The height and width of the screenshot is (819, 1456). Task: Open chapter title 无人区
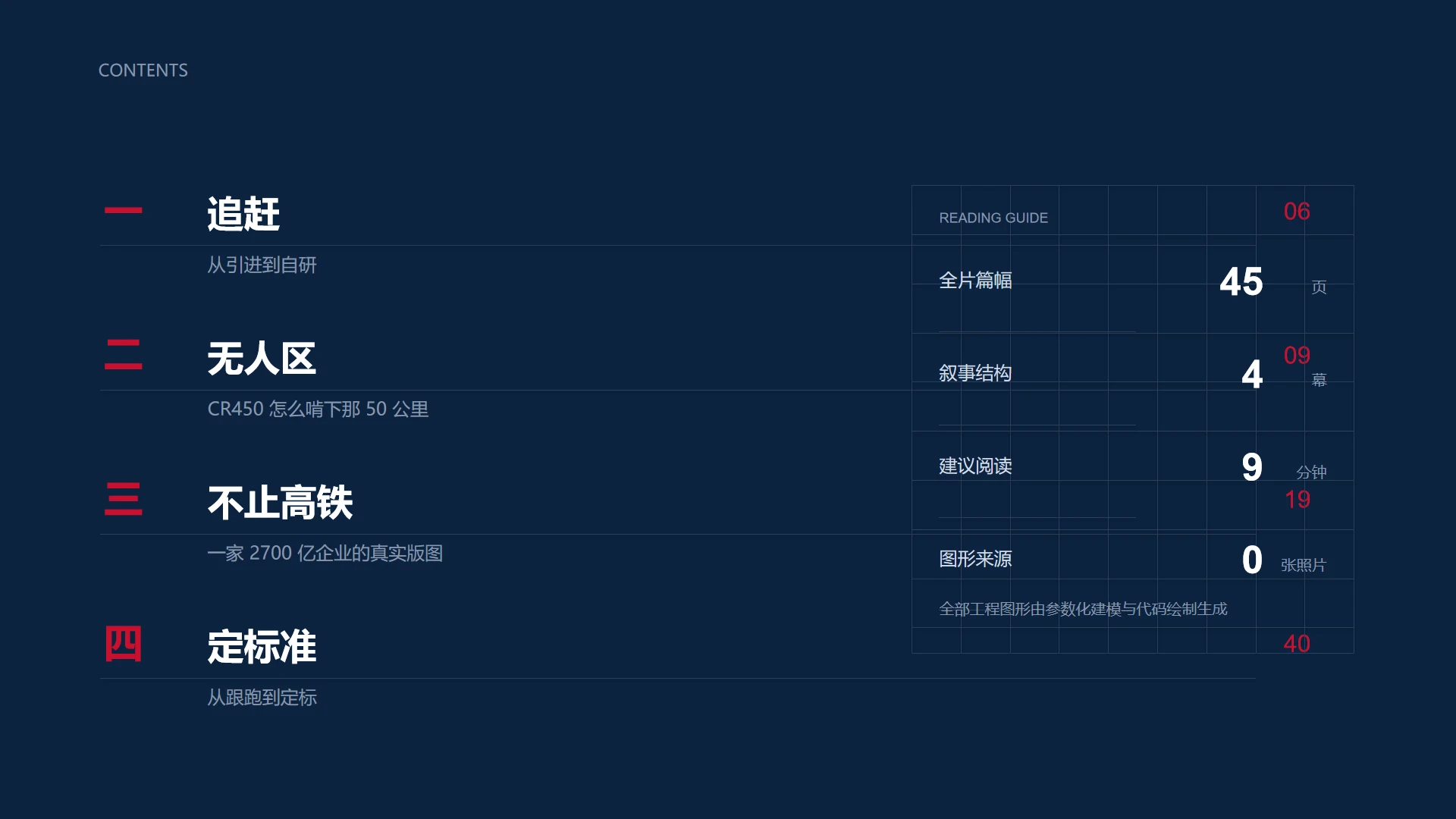pyautogui.click(x=262, y=358)
